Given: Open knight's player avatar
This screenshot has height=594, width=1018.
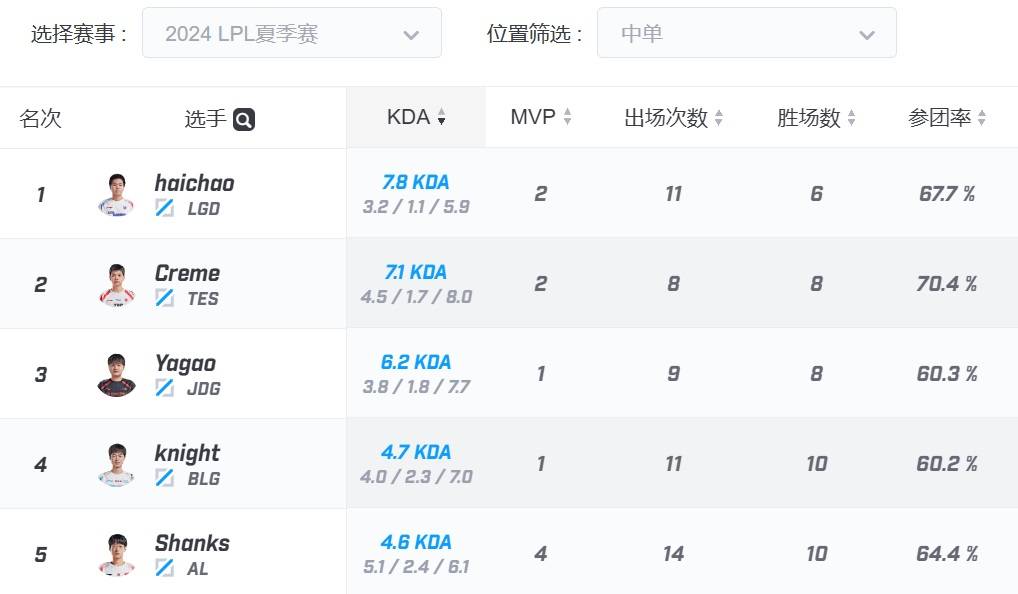Looking at the screenshot, I should tap(116, 464).
